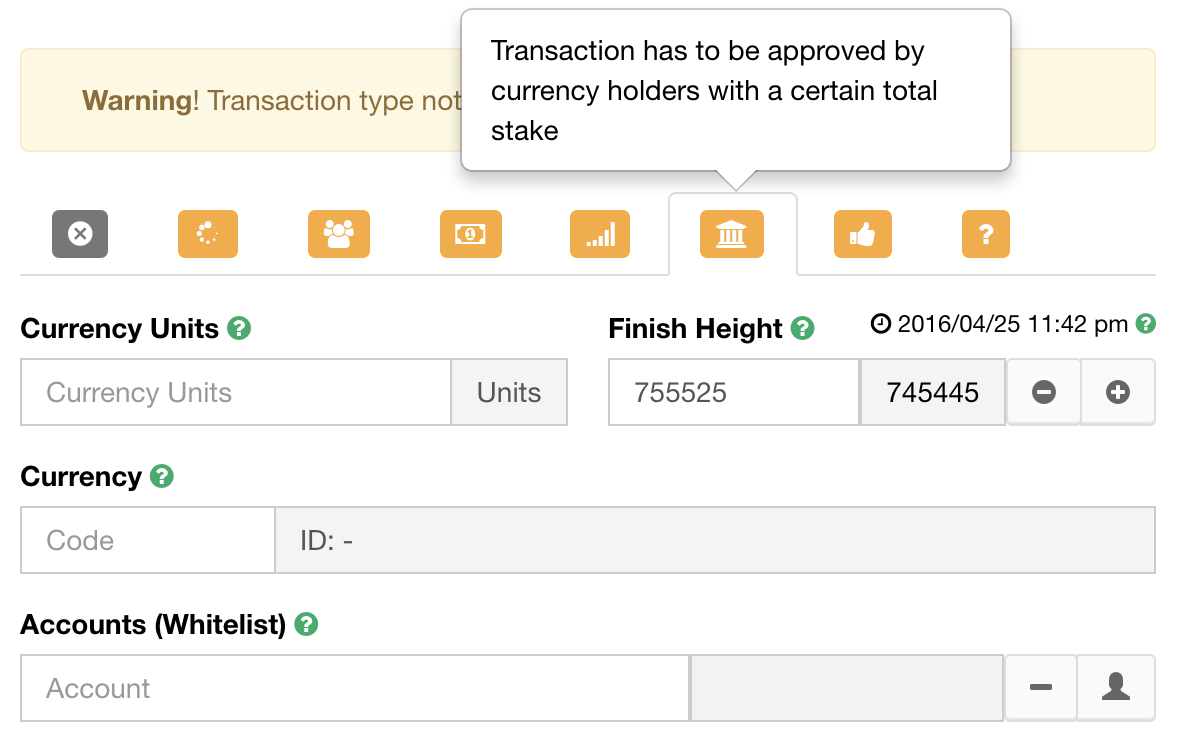Click the bank building currency holders tab
The height and width of the screenshot is (738, 1186).
(731, 234)
